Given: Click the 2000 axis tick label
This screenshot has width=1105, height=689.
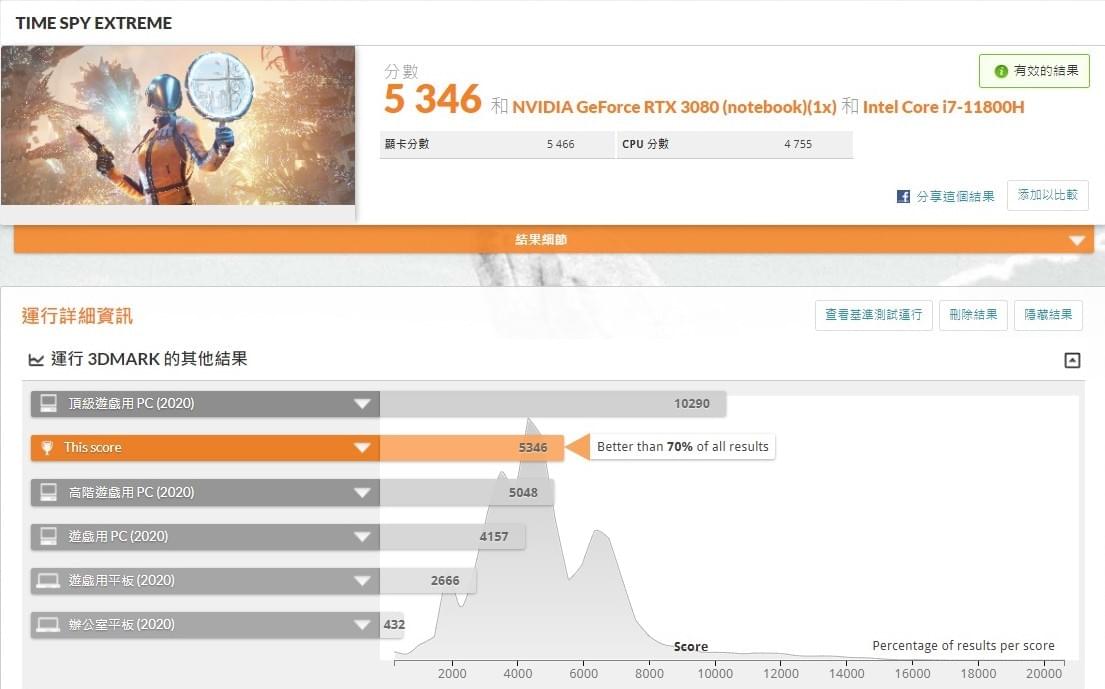Looking at the screenshot, I should pos(452,674).
